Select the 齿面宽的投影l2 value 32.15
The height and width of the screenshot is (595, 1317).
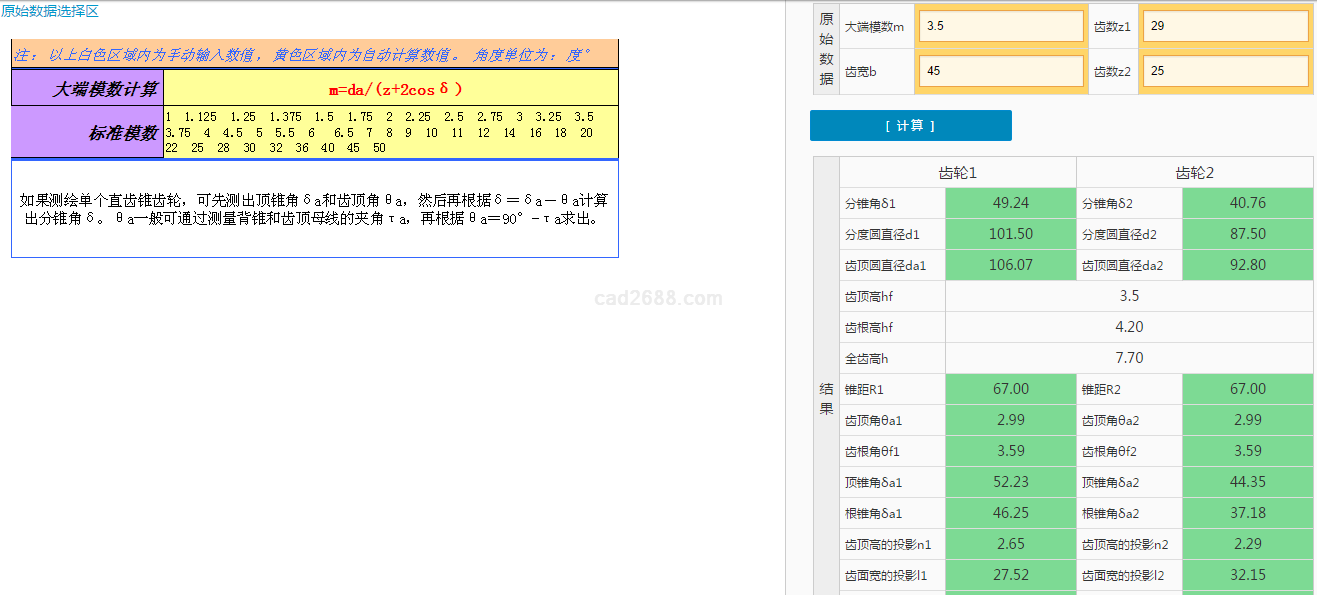tap(1247, 575)
